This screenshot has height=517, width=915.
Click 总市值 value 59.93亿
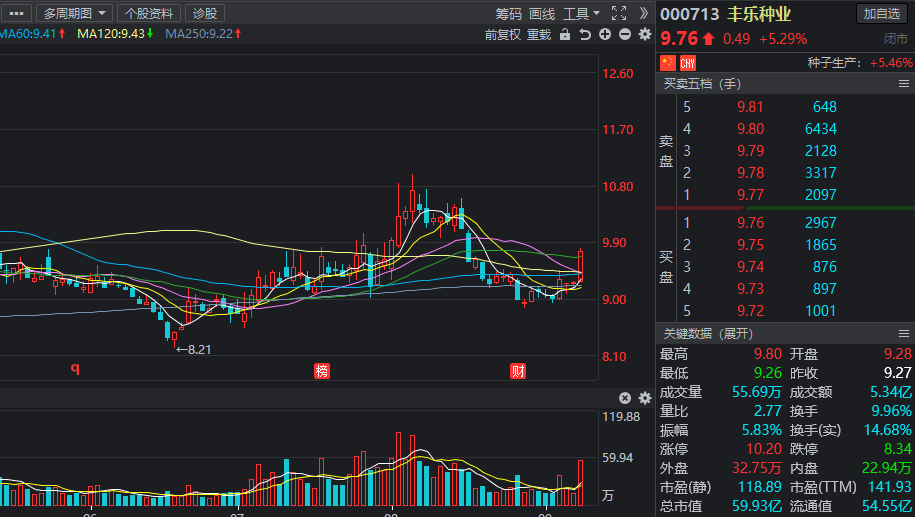[x=756, y=506]
